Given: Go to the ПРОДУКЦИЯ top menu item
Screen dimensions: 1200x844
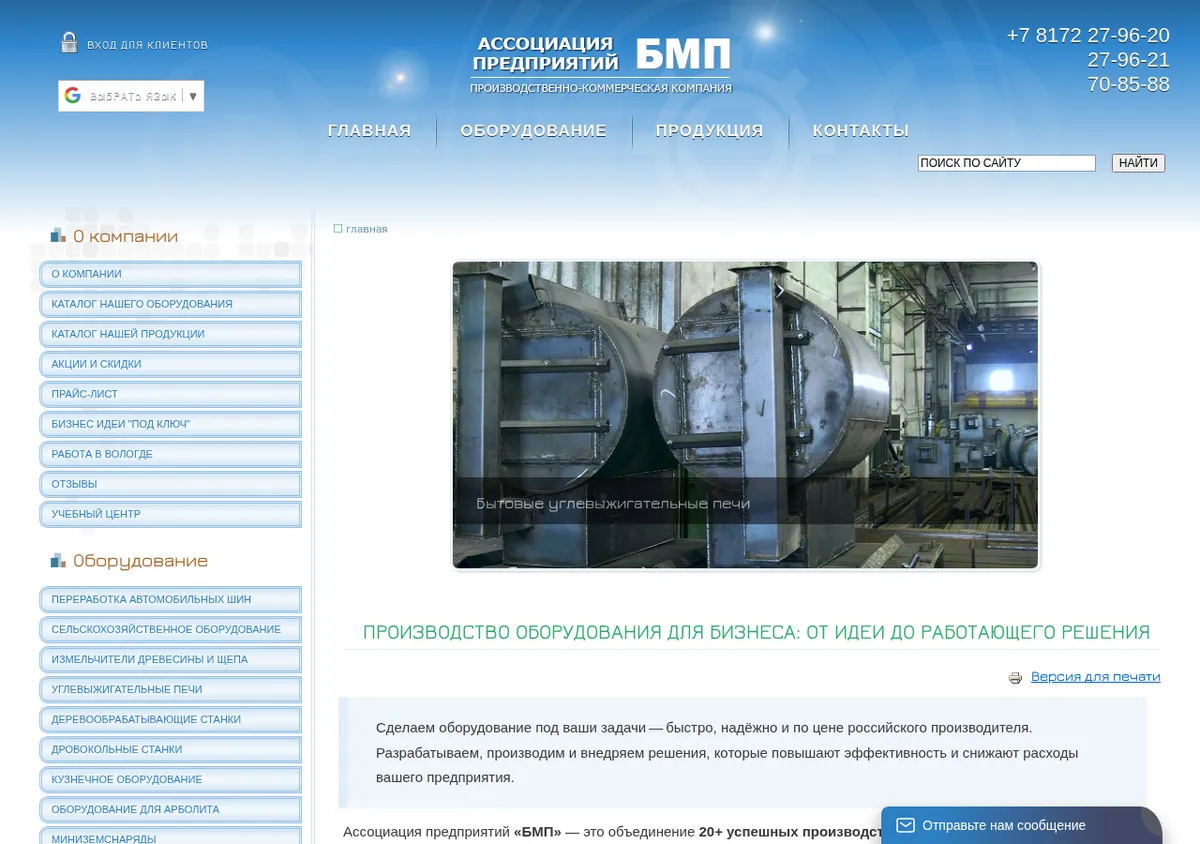Looking at the screenshot, I should 709,130.
